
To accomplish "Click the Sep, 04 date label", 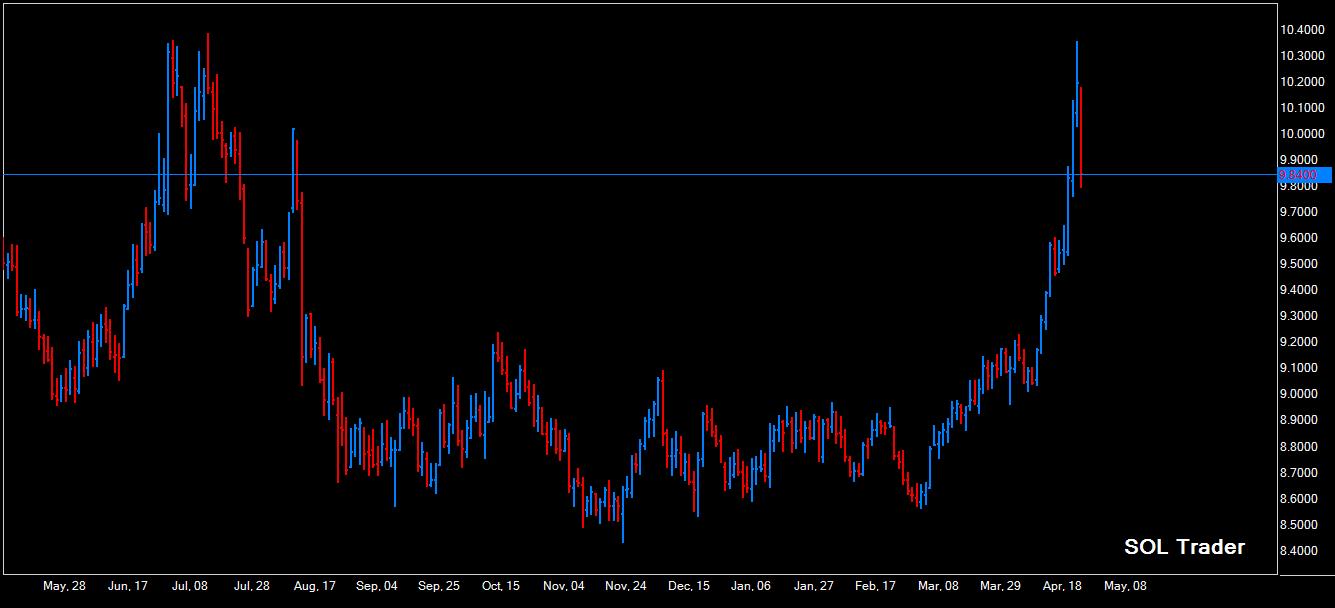I will (x=376, y=587).
